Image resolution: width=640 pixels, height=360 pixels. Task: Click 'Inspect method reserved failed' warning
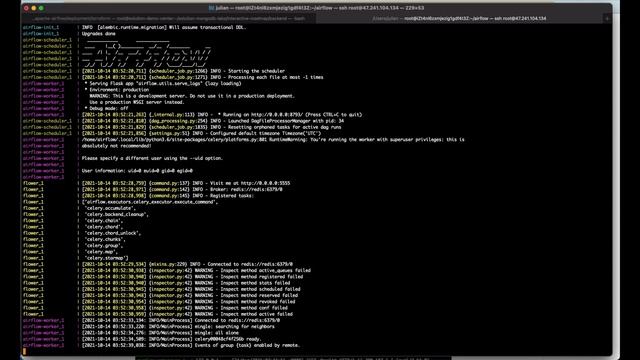pyautogui.click(x=190, y=295)
